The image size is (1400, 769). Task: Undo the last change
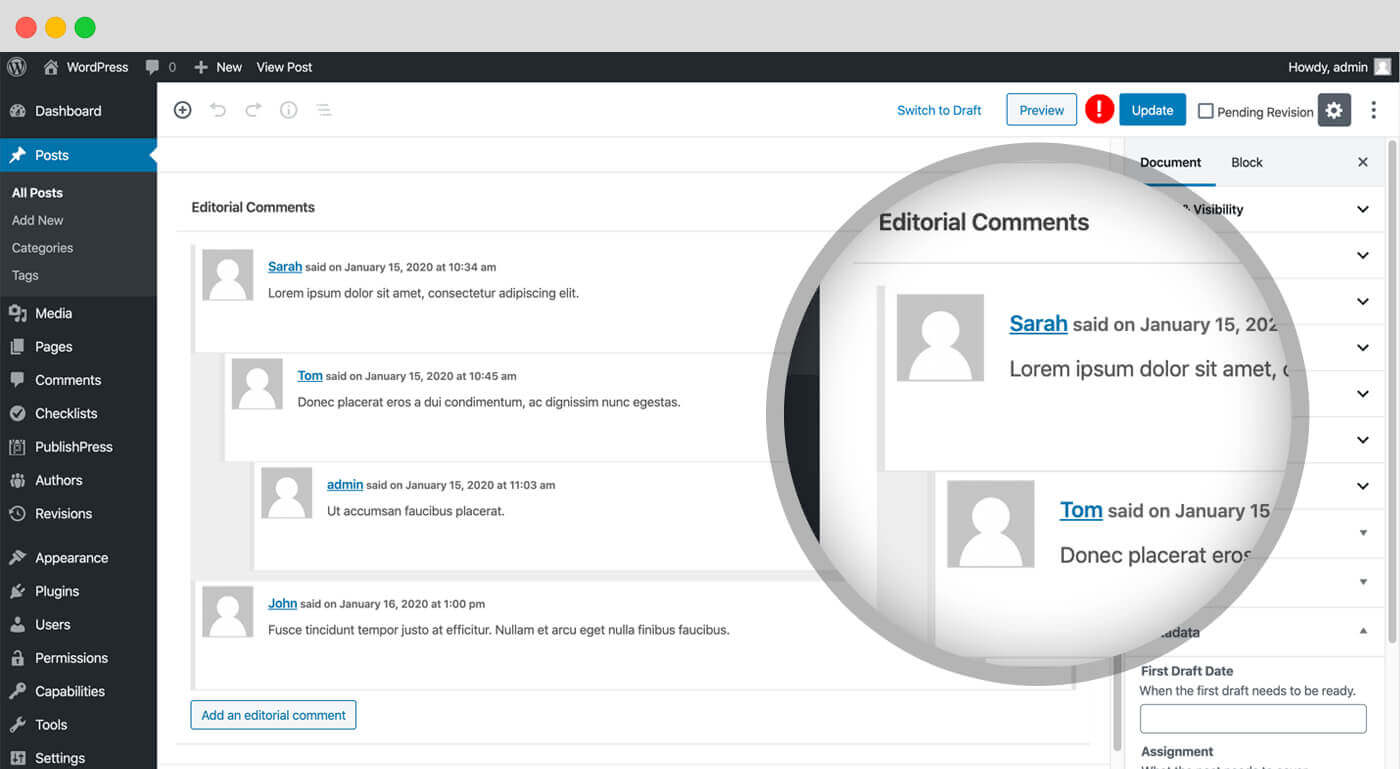[x=218, y=110]
